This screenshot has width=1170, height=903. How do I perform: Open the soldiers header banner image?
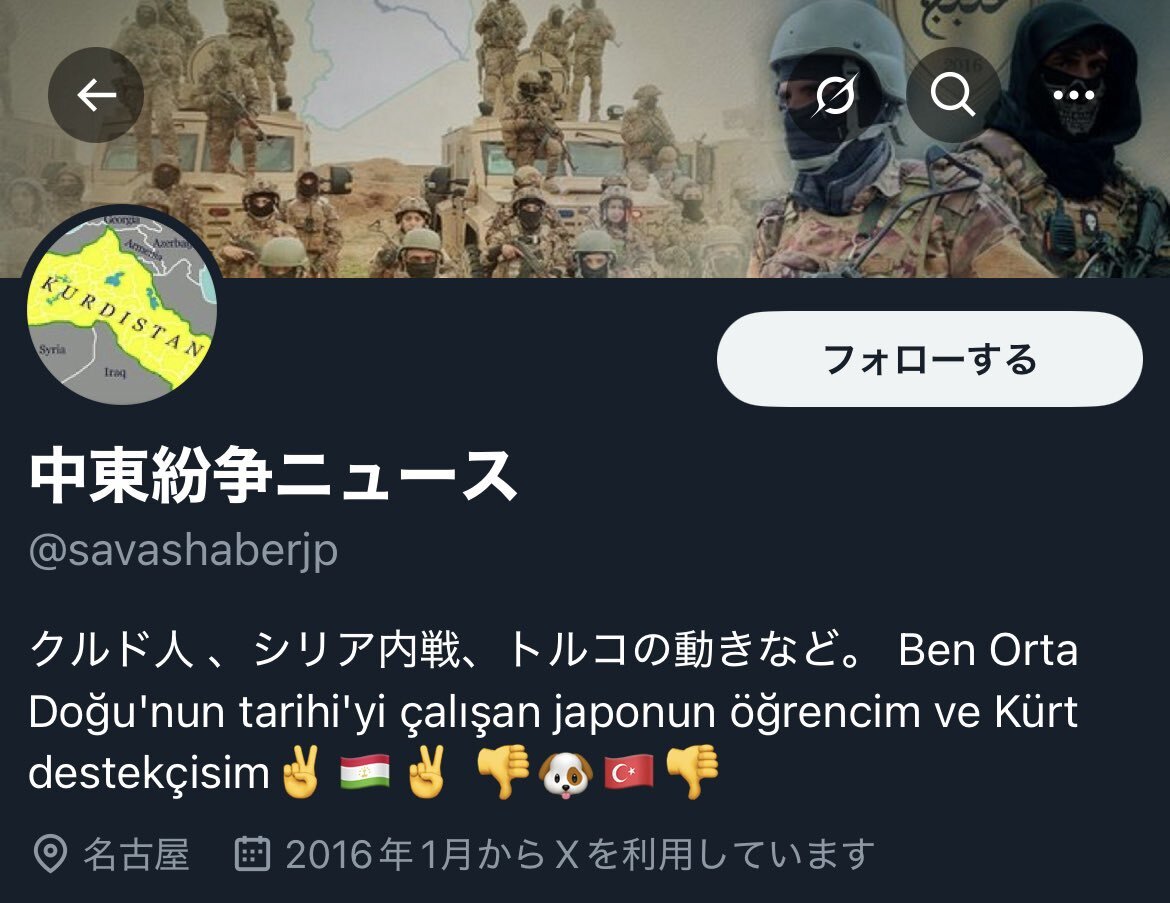point(585,139)
